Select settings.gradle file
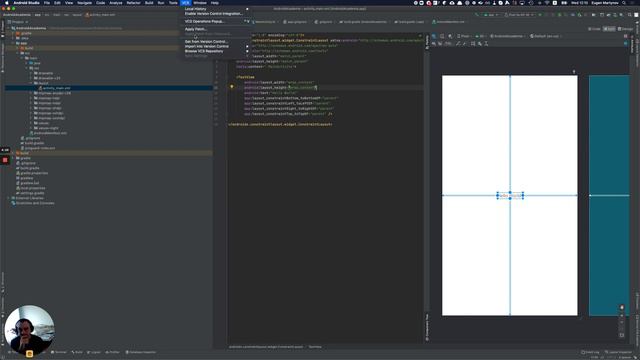Viewport: 640px width, 360px height. click(x=32, y=193)
